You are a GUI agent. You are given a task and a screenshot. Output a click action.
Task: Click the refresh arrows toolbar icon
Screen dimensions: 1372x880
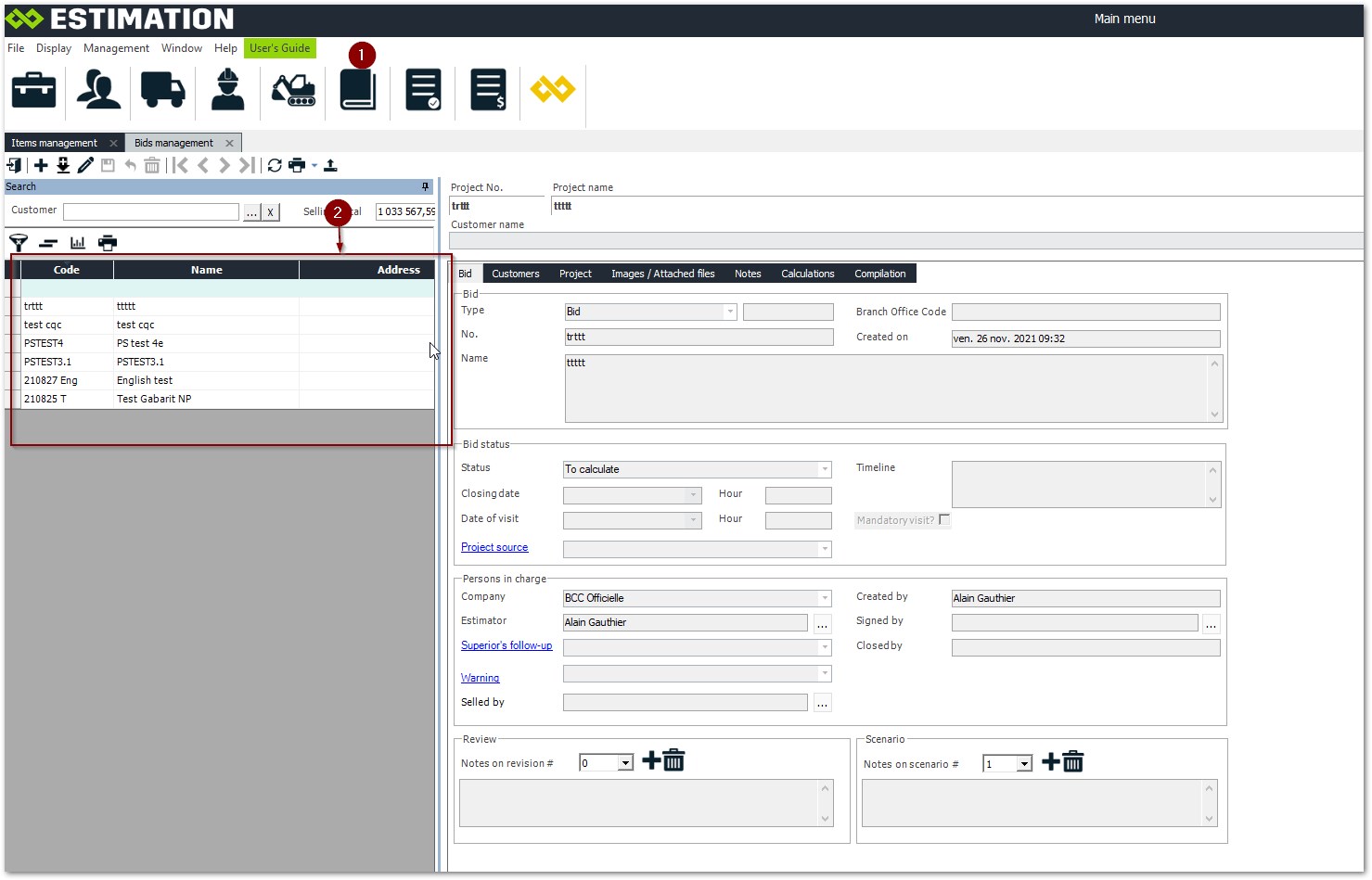275,166
